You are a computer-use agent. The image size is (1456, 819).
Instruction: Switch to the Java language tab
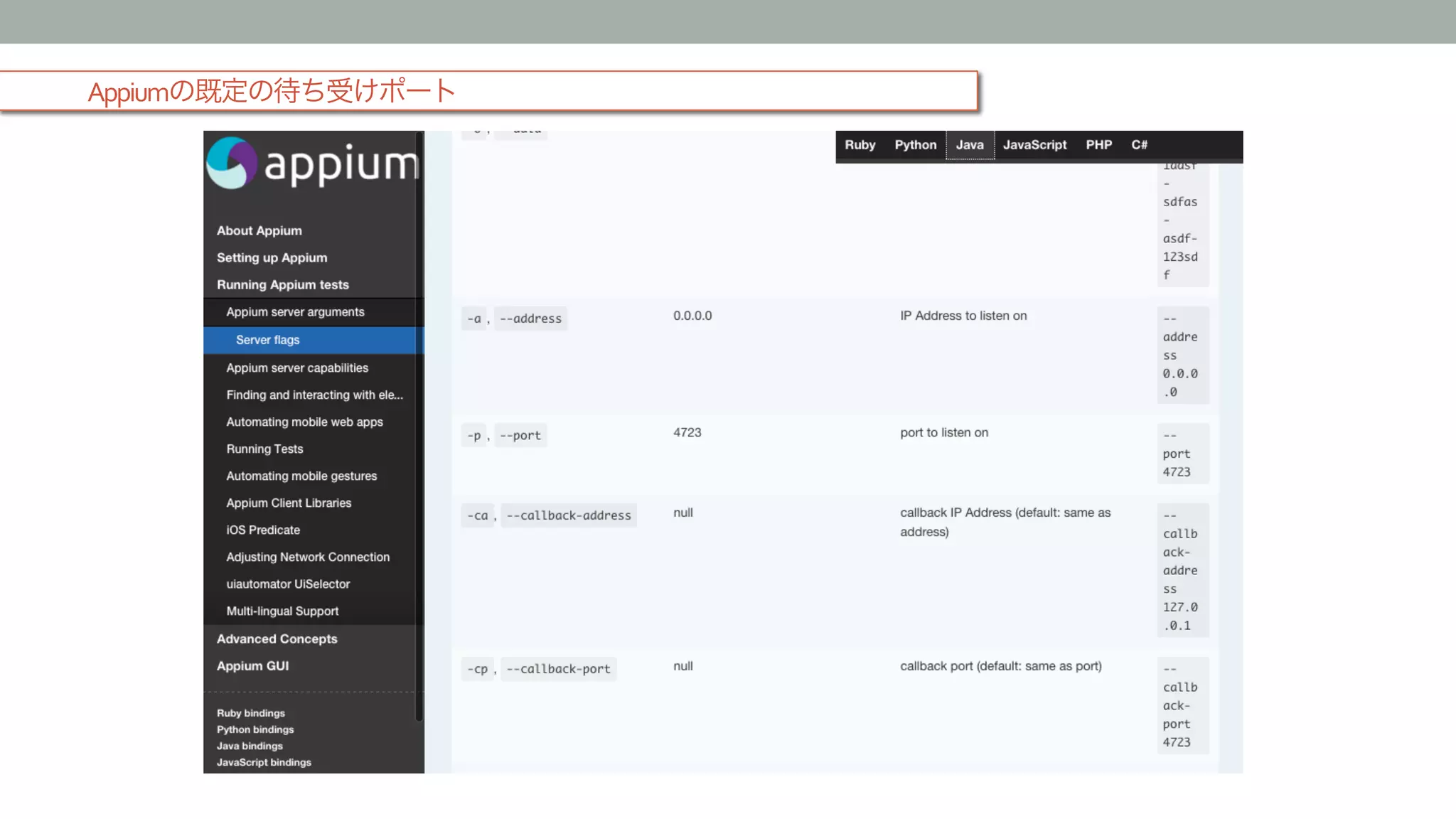(x=970, y=145)
